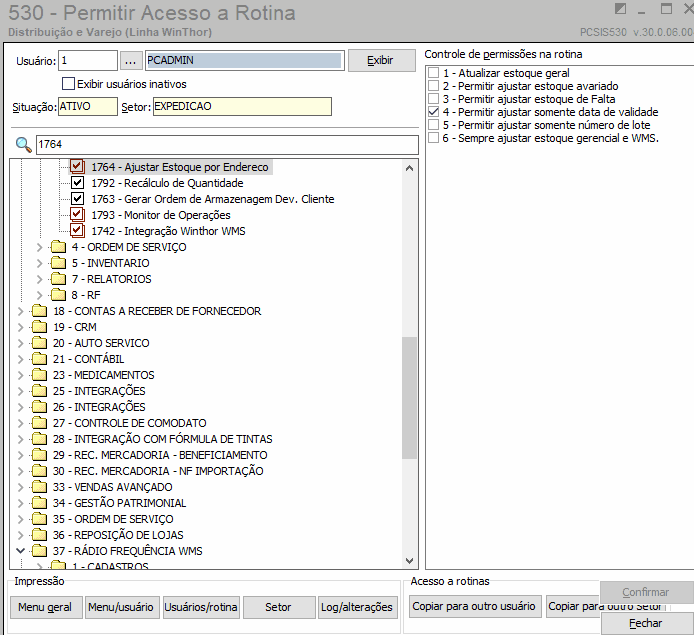This screenshot has height=635, width=694.
Task: Toggle Exibir usuários inativos checkbox
Action: click(68, 84)
